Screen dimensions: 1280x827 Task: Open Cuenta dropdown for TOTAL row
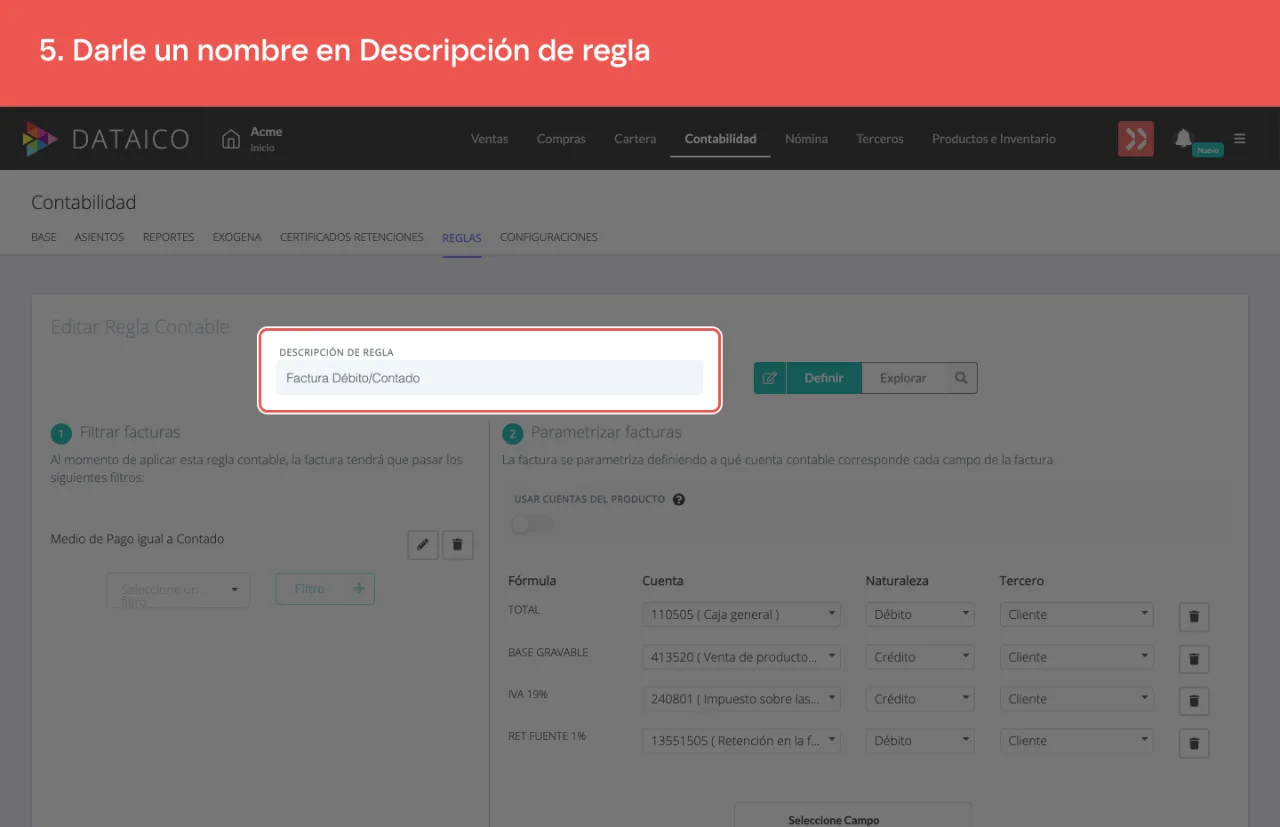(x=741, y=614)
